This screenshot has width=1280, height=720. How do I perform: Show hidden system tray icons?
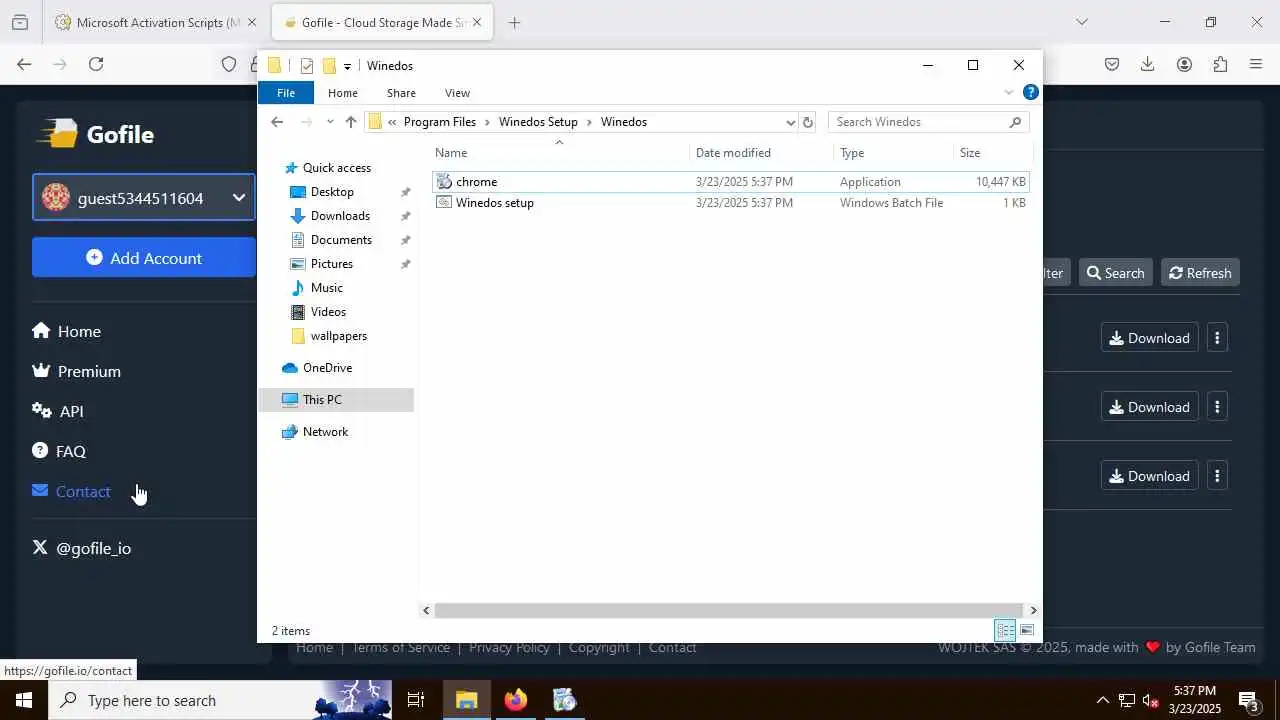(x=1102, y=700)
